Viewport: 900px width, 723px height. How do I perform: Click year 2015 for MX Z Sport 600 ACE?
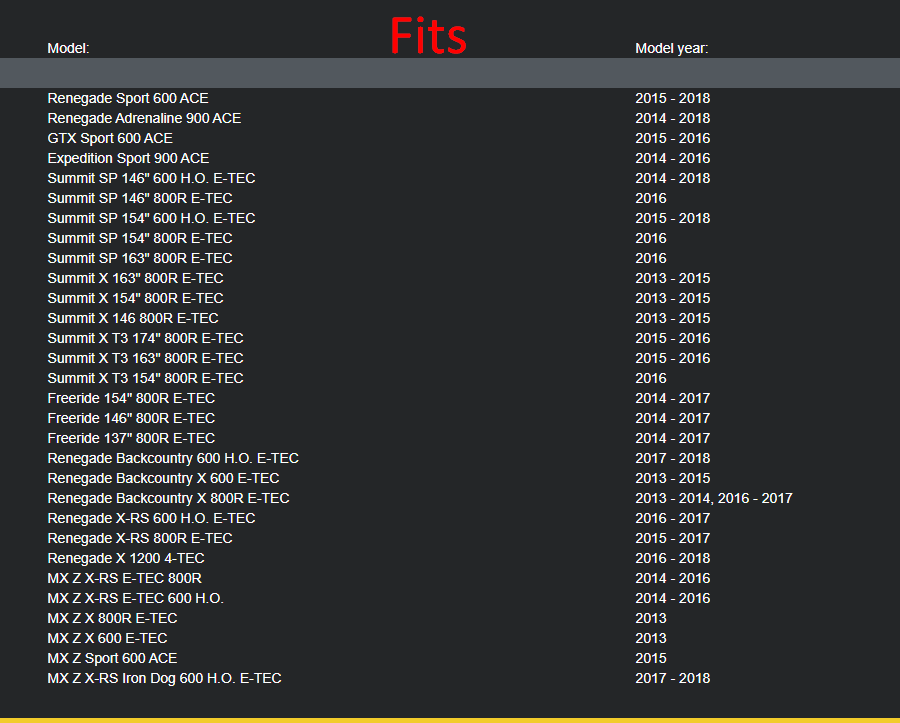pyautogui.click(x=651, y=659)
